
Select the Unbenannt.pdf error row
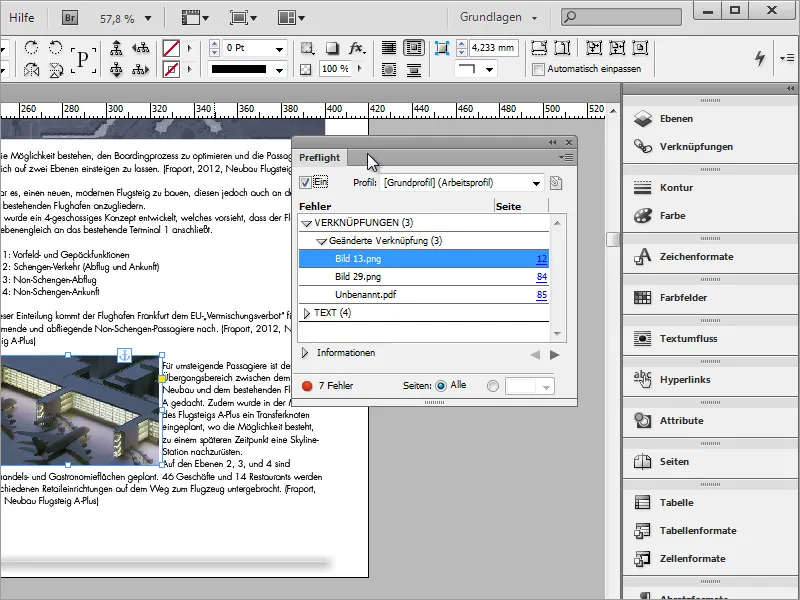click(x=423, y=295)
